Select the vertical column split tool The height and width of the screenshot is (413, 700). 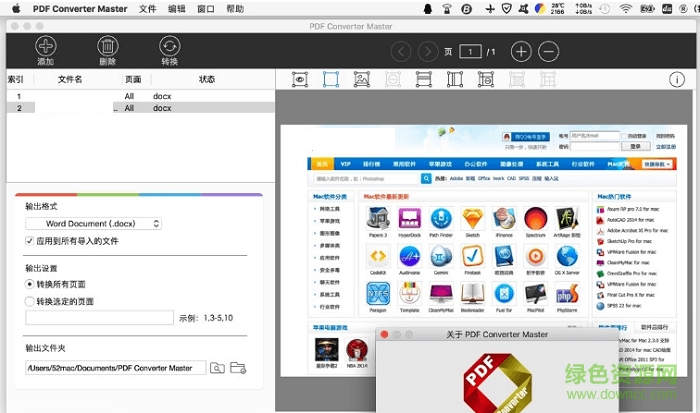(455, 79)
